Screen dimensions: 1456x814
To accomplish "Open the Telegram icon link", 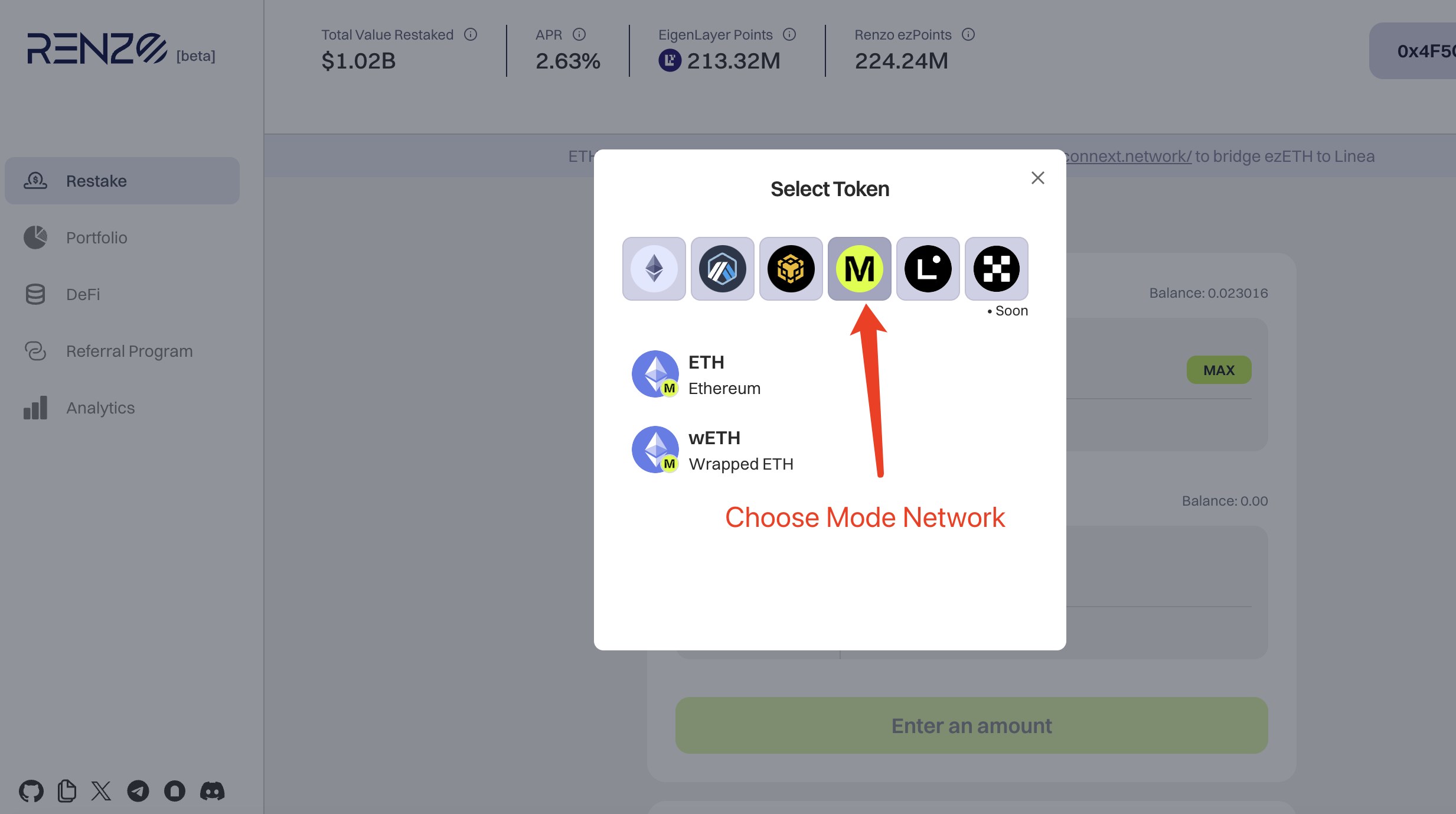I will click(x=138, y=791).
